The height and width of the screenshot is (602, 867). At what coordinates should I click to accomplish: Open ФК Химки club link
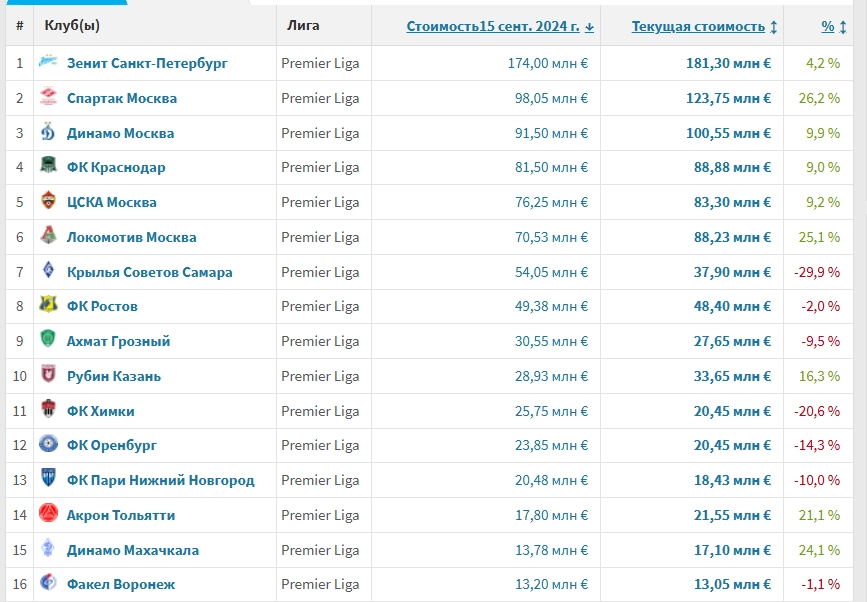click(x=101, y=411)
